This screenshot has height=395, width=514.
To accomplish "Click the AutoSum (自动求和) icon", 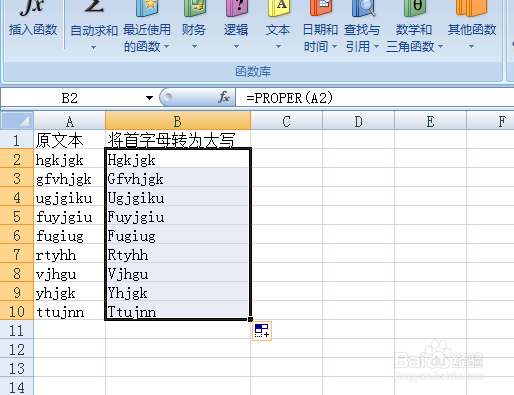I will click(94, 7).
